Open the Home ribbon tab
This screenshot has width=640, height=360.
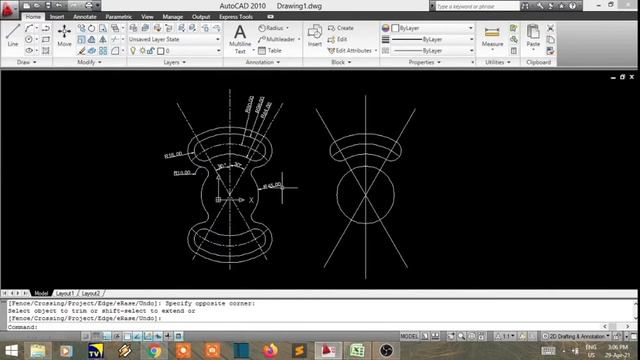(33, 17)
